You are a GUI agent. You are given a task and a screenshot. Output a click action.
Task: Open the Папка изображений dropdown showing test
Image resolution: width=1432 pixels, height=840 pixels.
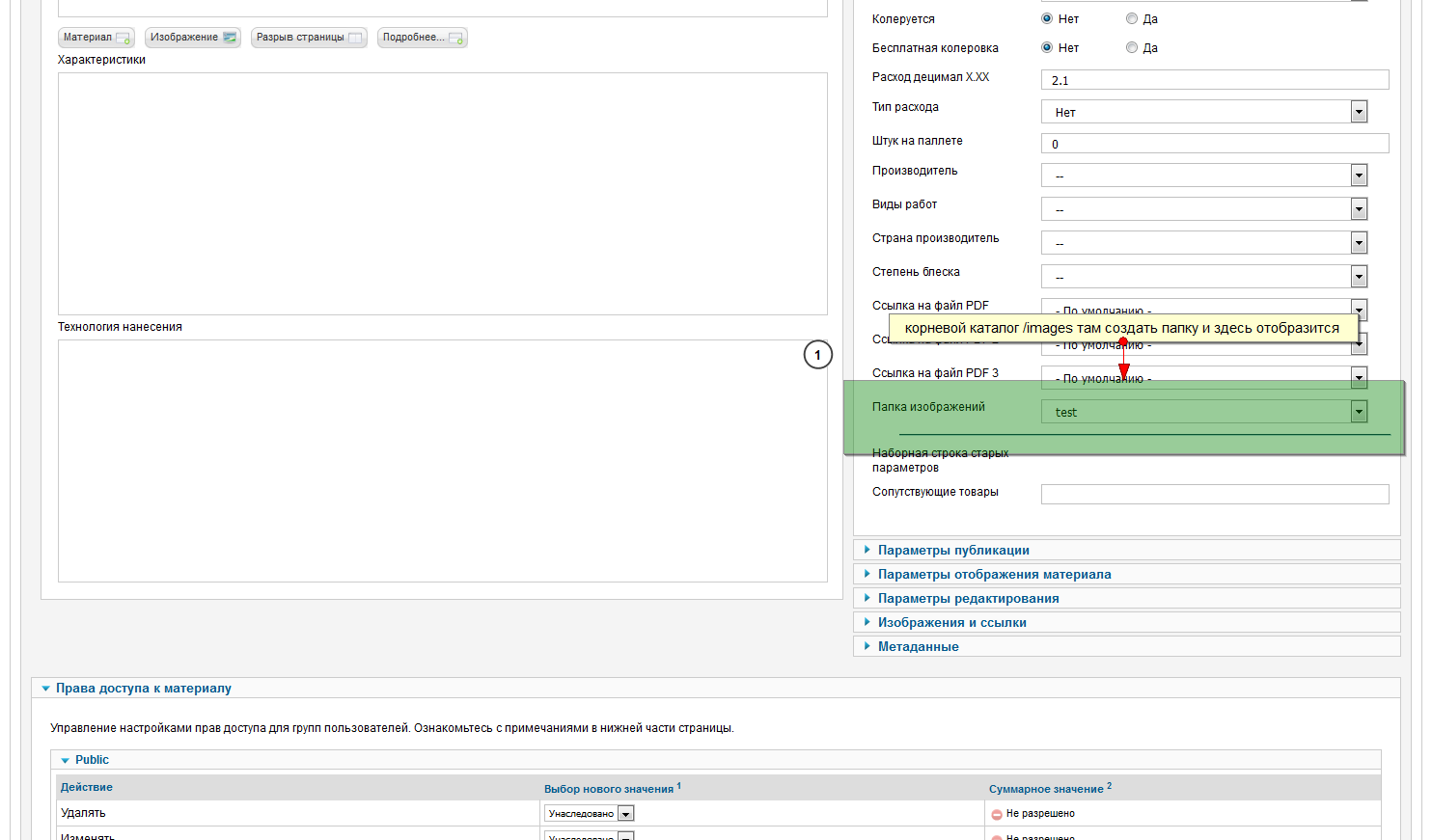(1204, 412)
